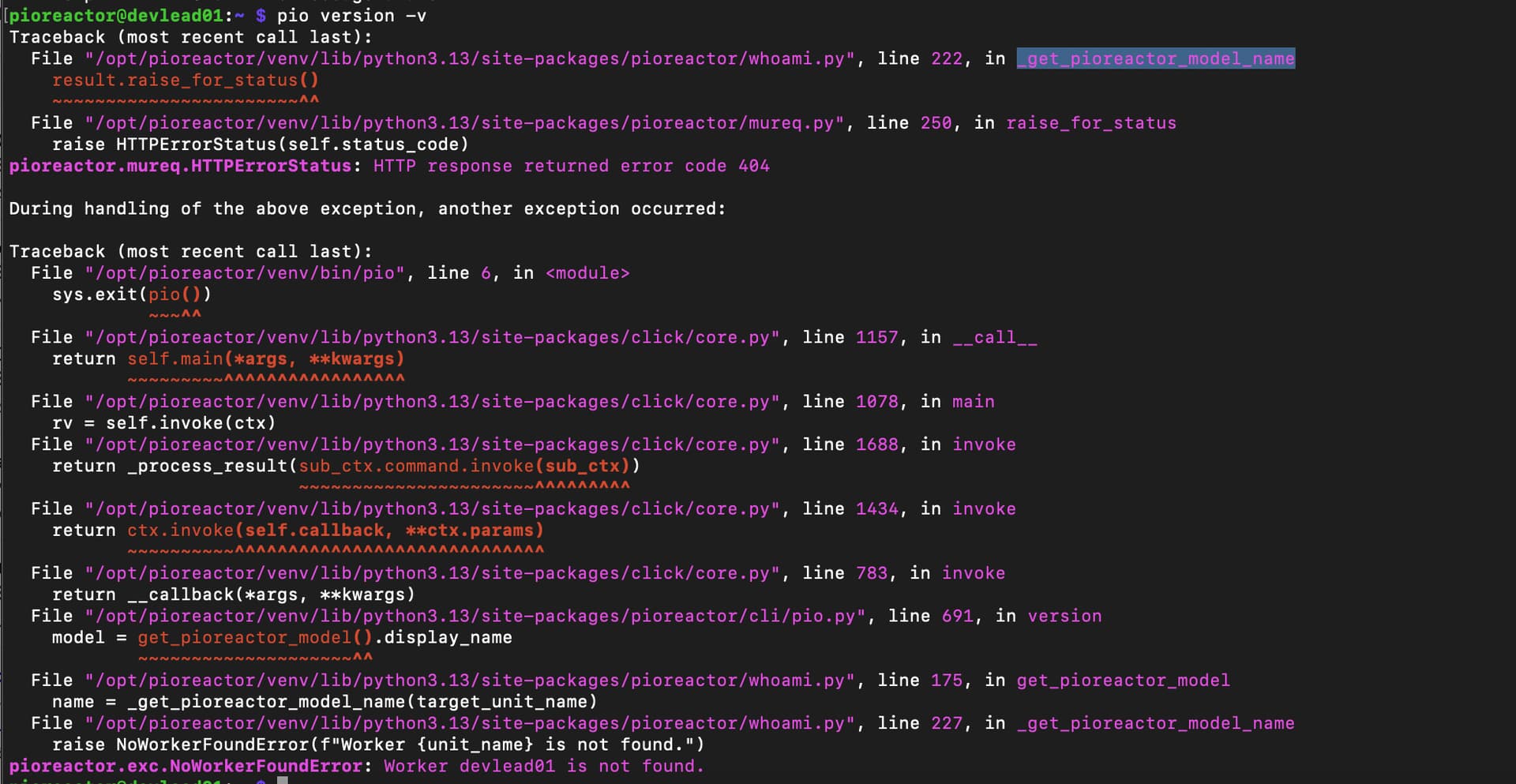Click the 'rv = self.invoke(ctx)' code line
Screen dimensions: 1516x784
164,423
